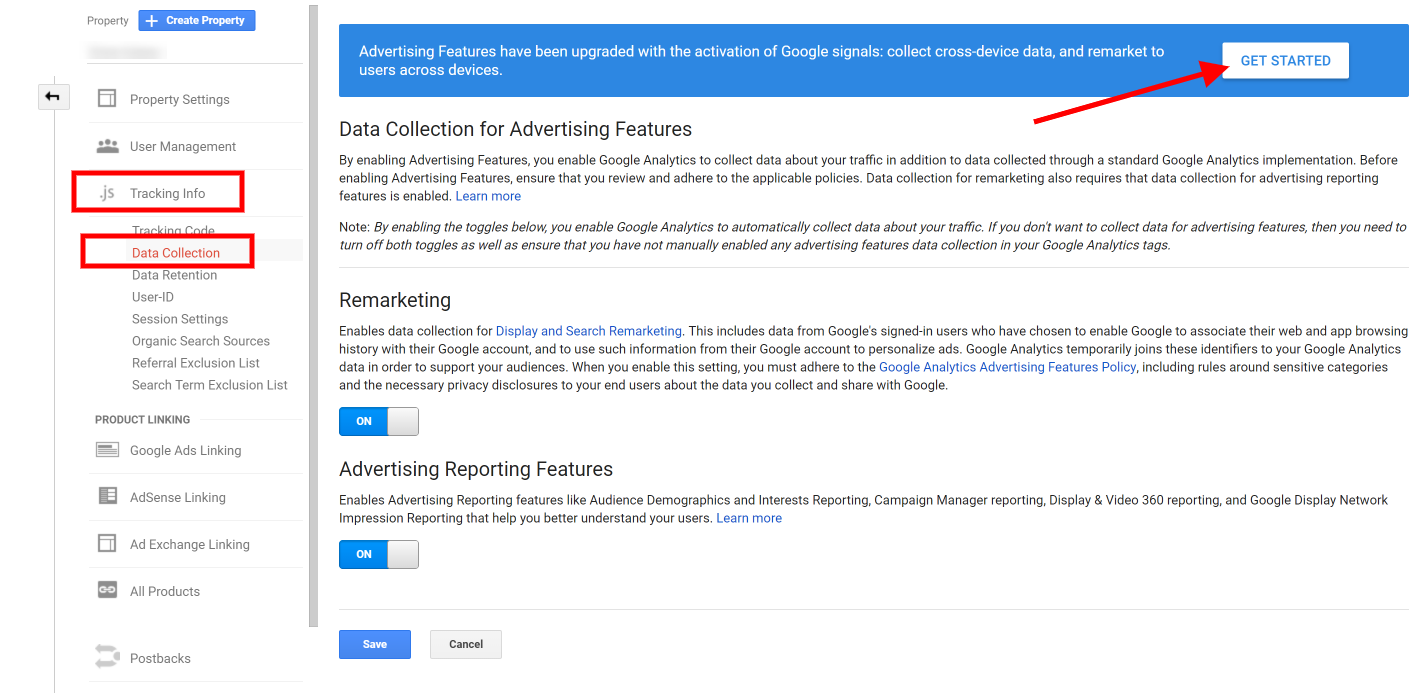Open User-ID submenu item
This screenshot has height=693, width=1415.
pyautogui.click(x=153, y=297)
